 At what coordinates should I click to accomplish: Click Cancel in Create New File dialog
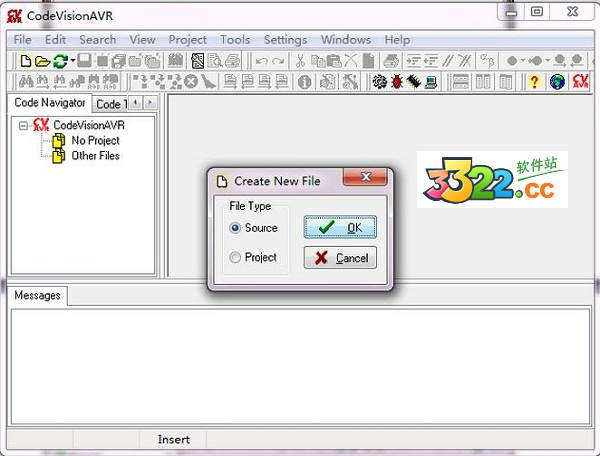click(340, 257)
